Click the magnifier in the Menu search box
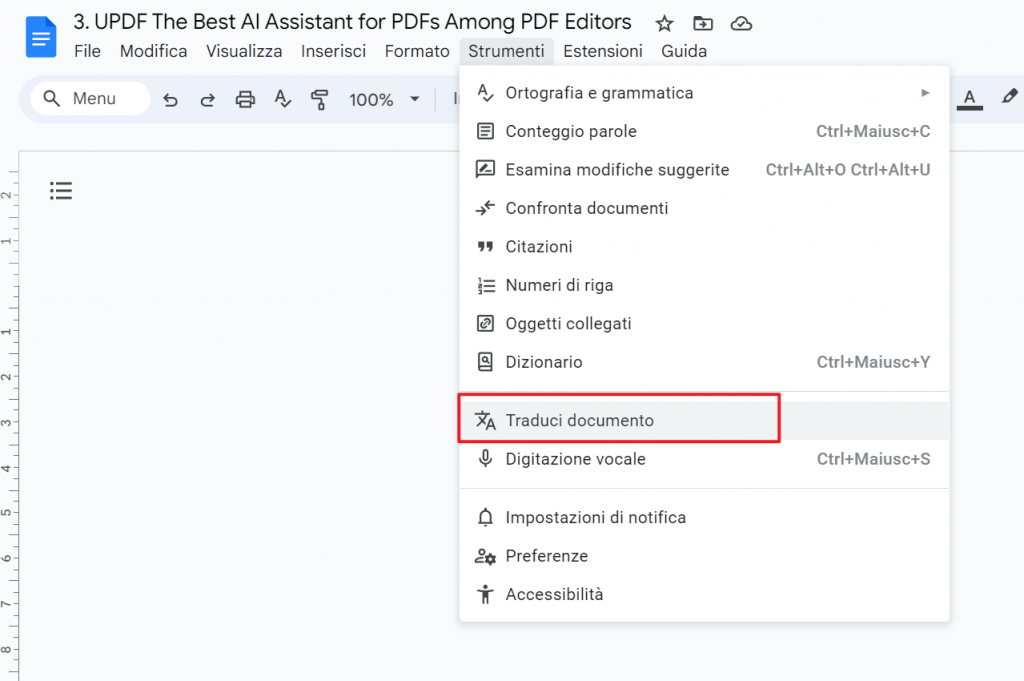The image size is (1024, 681). [x=52, y=99]
